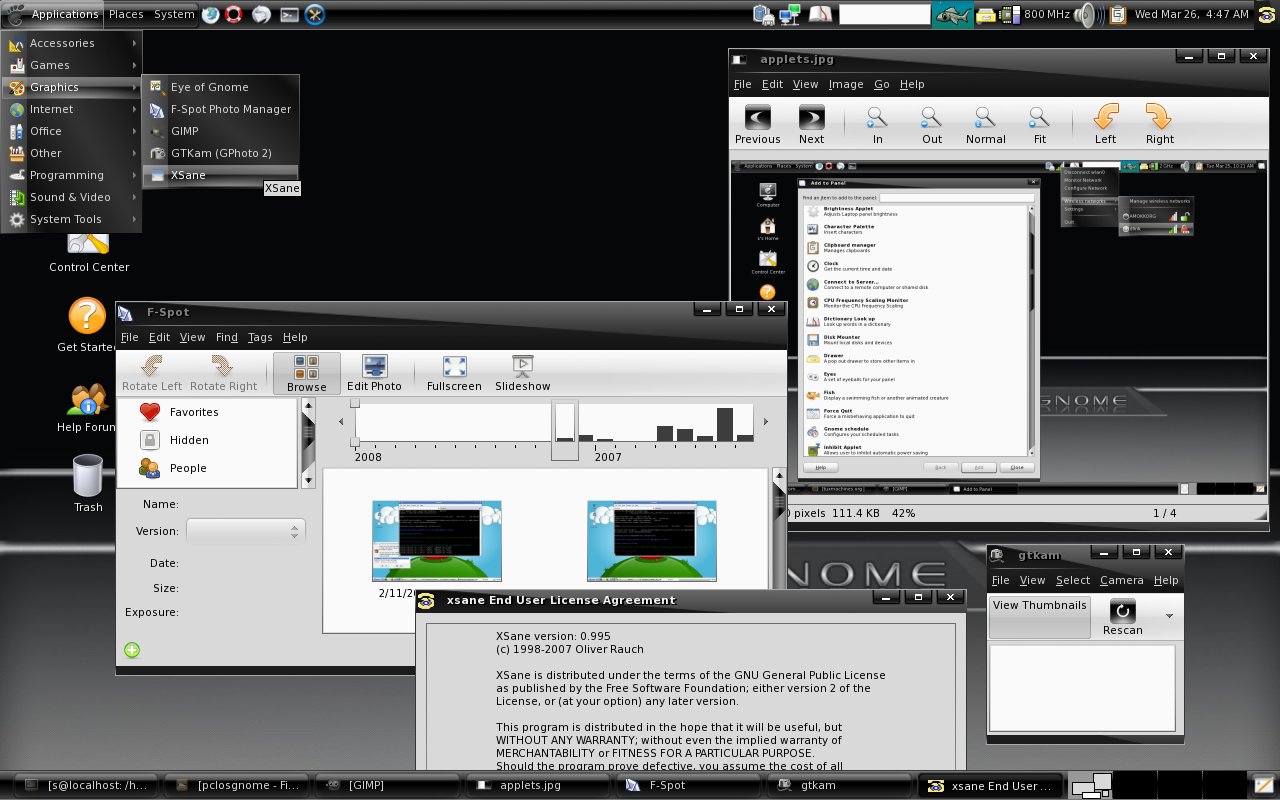Launch Thunderbird mail from the top panel
Screen dimensions: 1280x800
pos(261,14)
